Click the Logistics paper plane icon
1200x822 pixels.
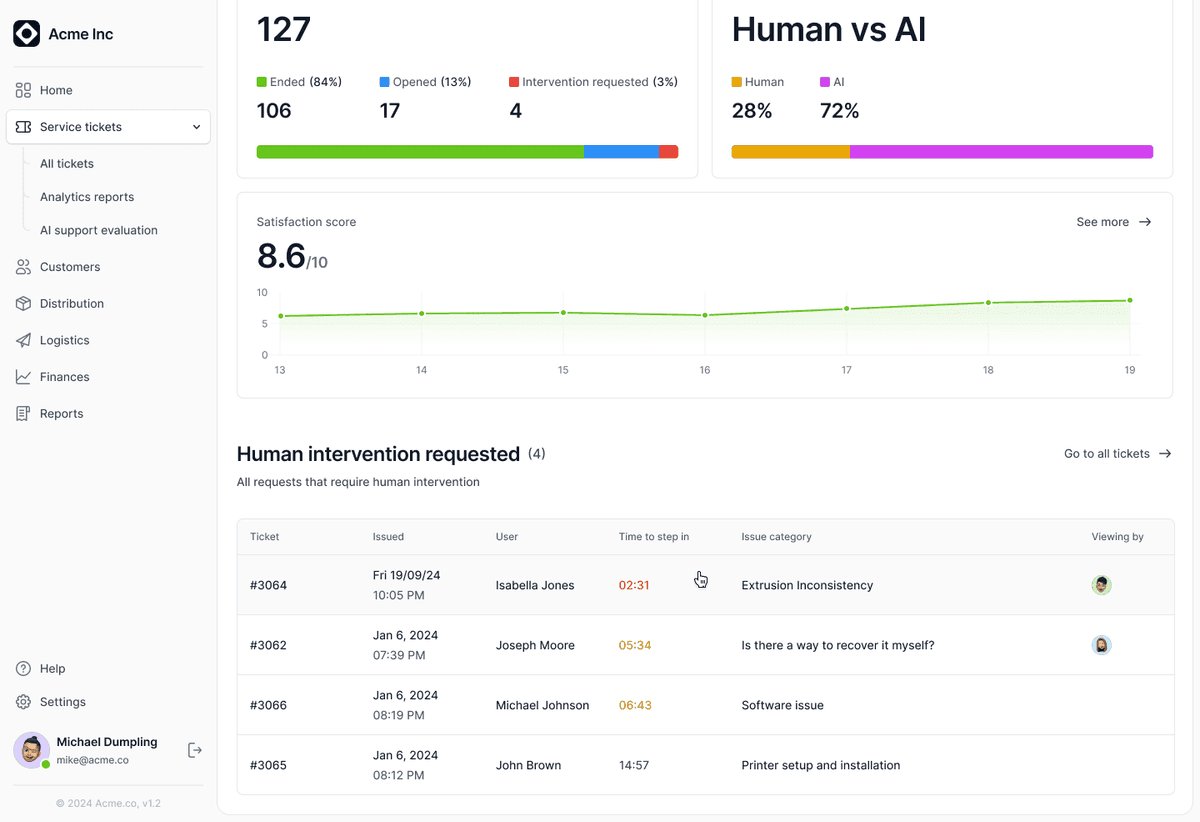[23, 340]
